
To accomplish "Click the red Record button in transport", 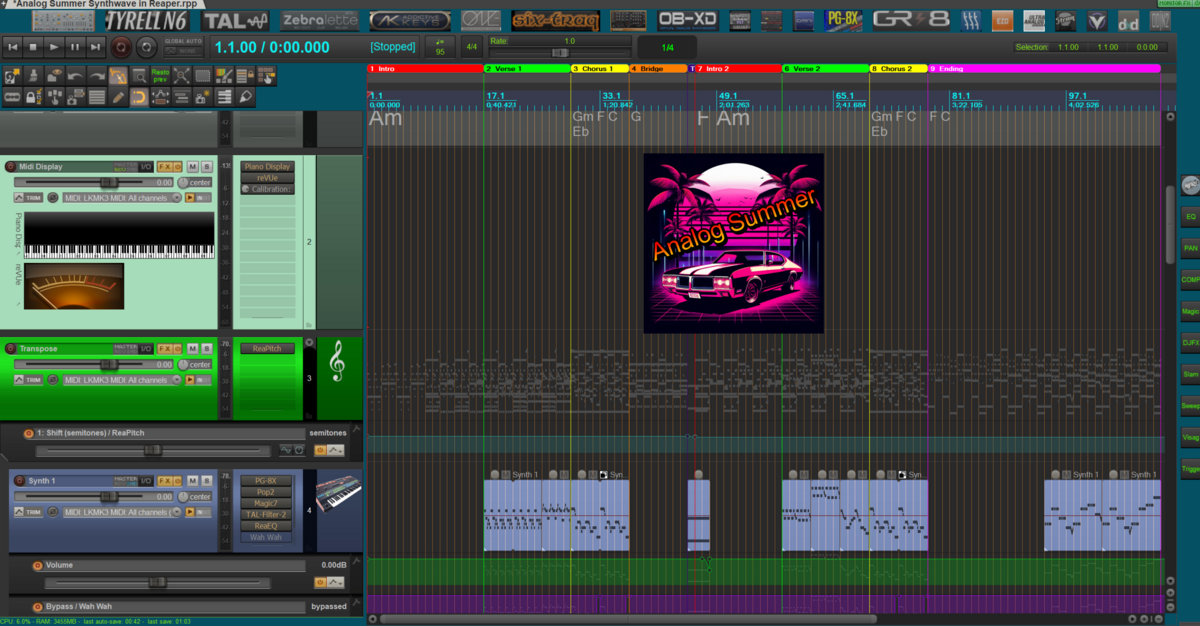I will 121,46.
